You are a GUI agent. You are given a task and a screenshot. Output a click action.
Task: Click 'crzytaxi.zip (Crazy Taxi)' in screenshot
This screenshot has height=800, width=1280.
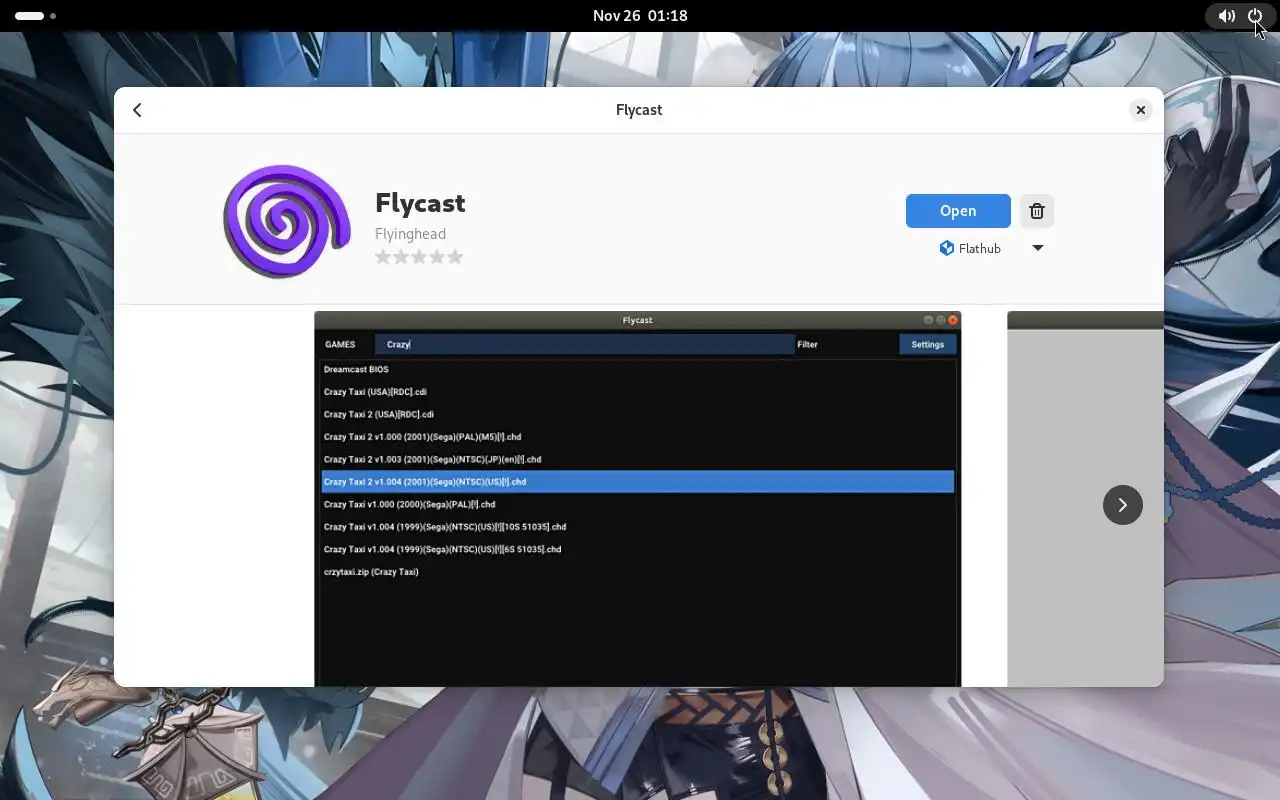[x=371, y=572]
